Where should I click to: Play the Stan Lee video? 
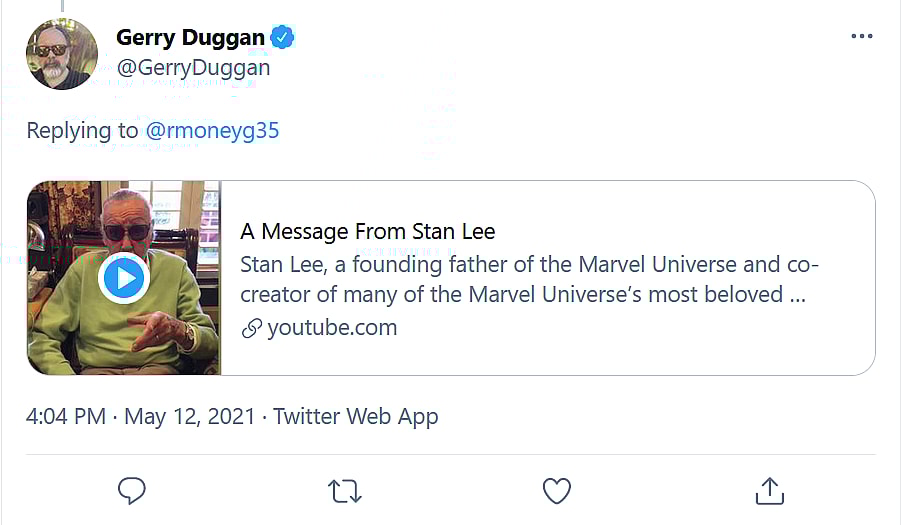(124, 278)
